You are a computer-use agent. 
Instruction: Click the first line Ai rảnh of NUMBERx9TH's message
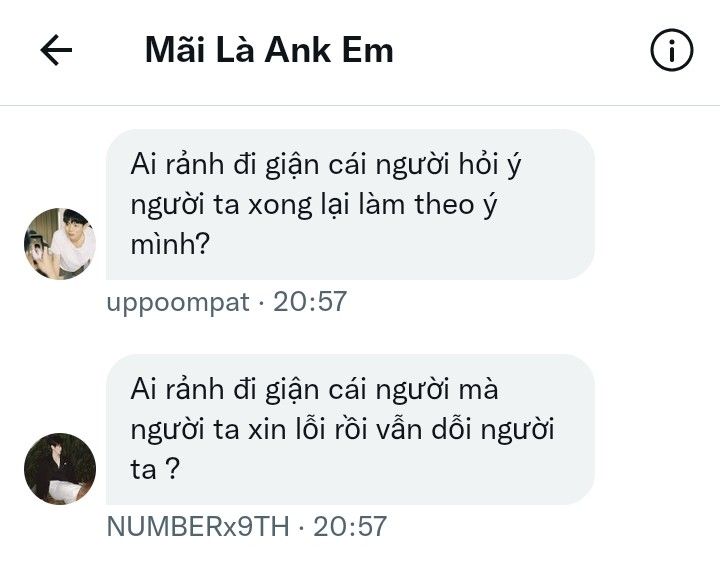[x=314, y=390]
